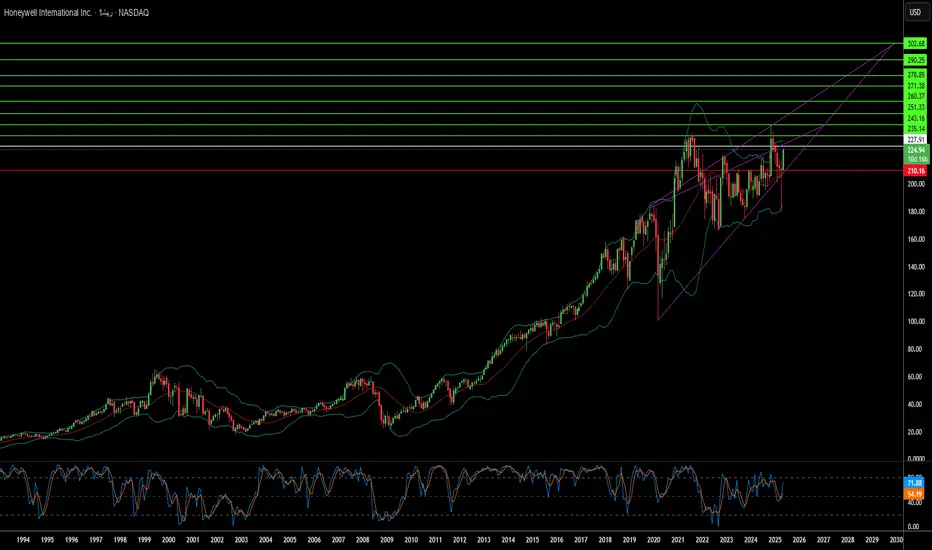Image resolution: width=932 pixels, height=550 pixels.
Task: Click the 2008 year on time axis
Action: 363,540
